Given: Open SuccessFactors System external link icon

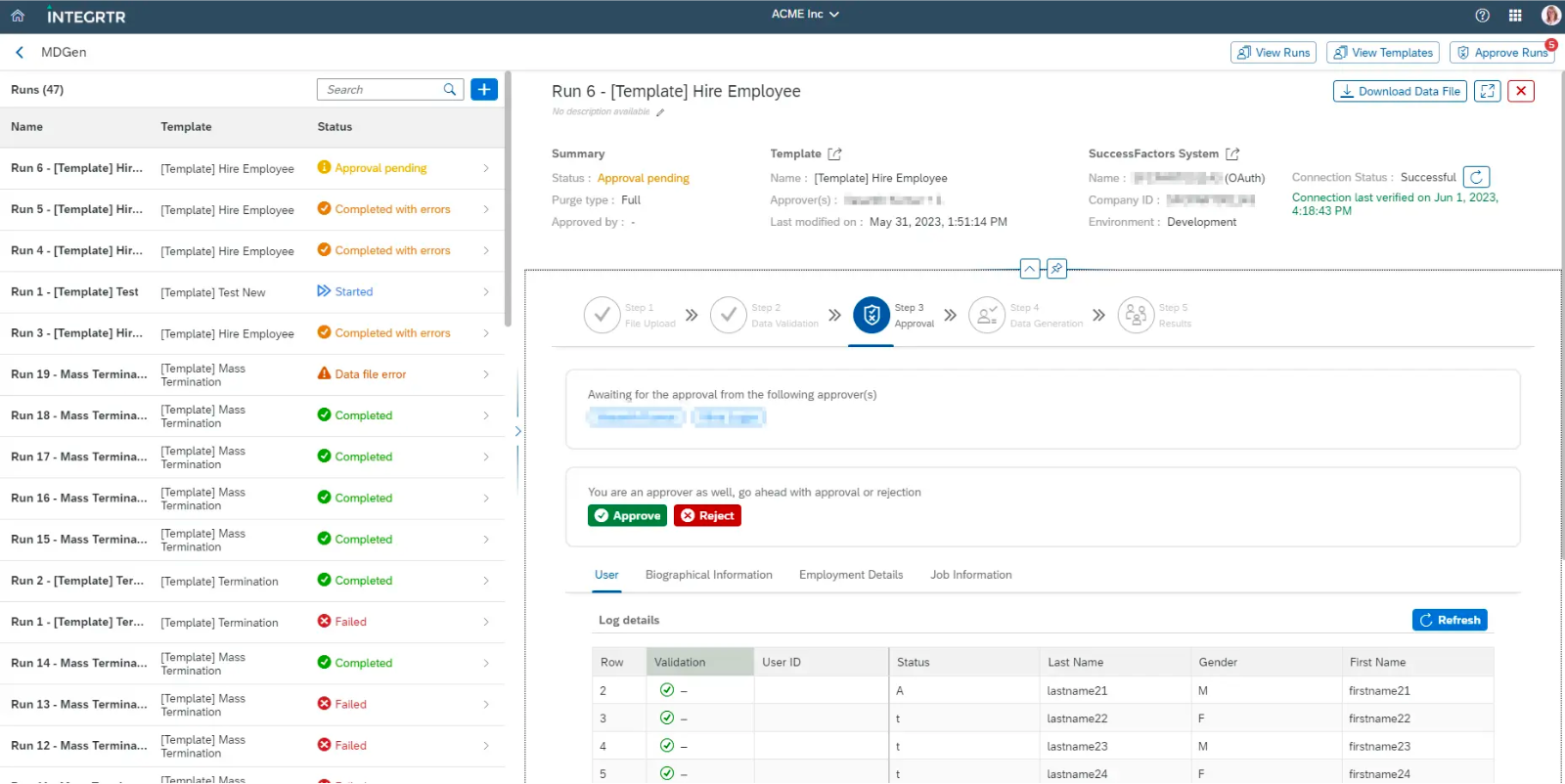Looking at the screenshot, I should tap(1232, 154).
